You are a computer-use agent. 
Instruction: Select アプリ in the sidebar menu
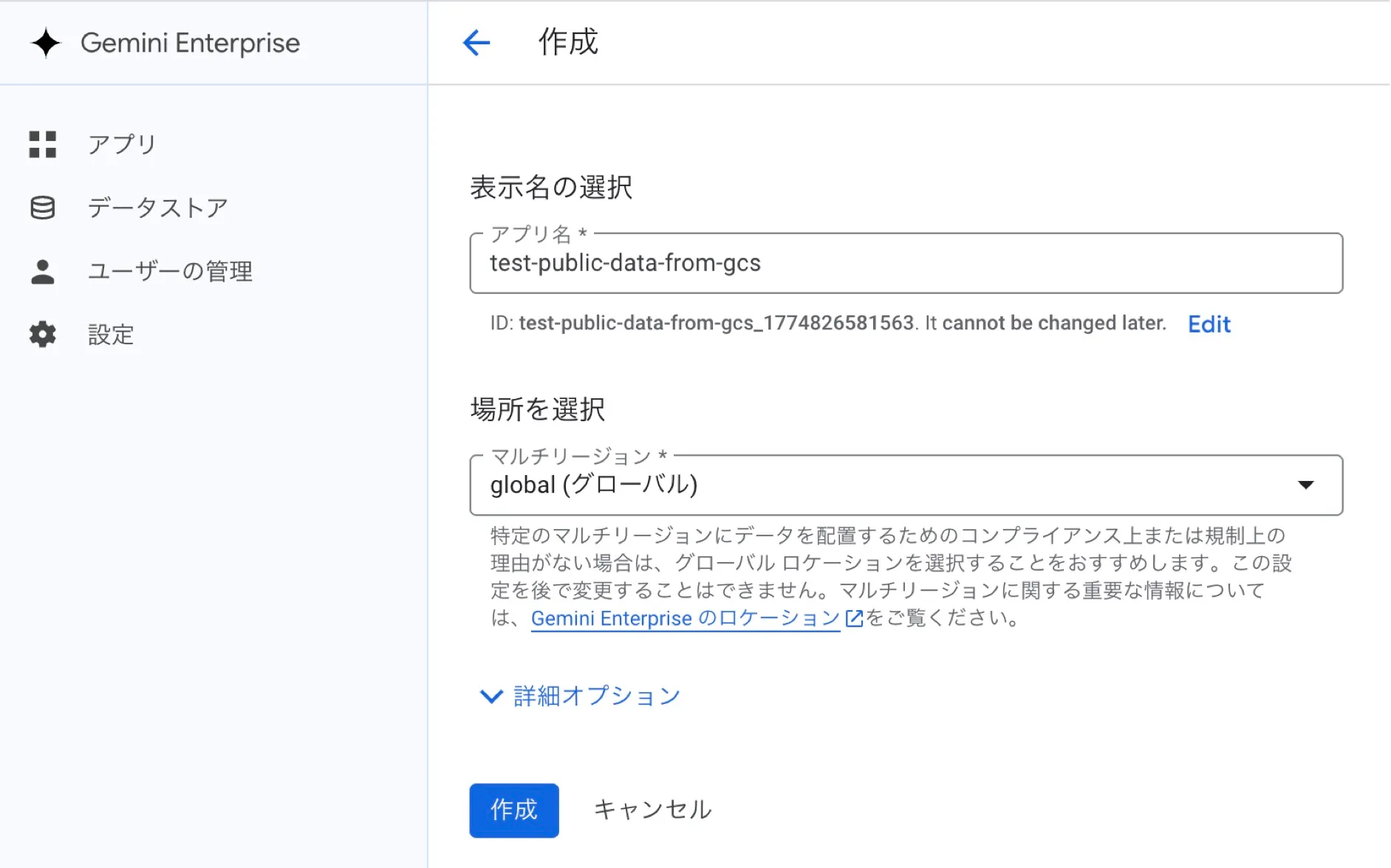(120, 145)
